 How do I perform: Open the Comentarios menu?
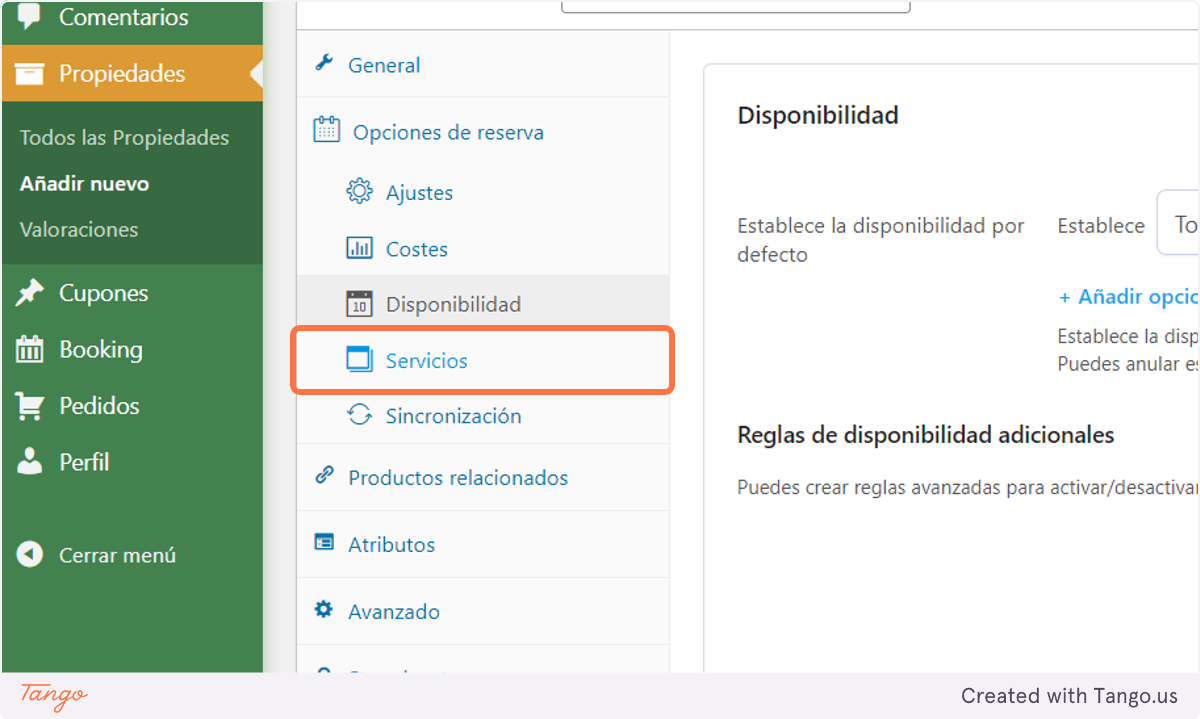click(x=132, y=17)
